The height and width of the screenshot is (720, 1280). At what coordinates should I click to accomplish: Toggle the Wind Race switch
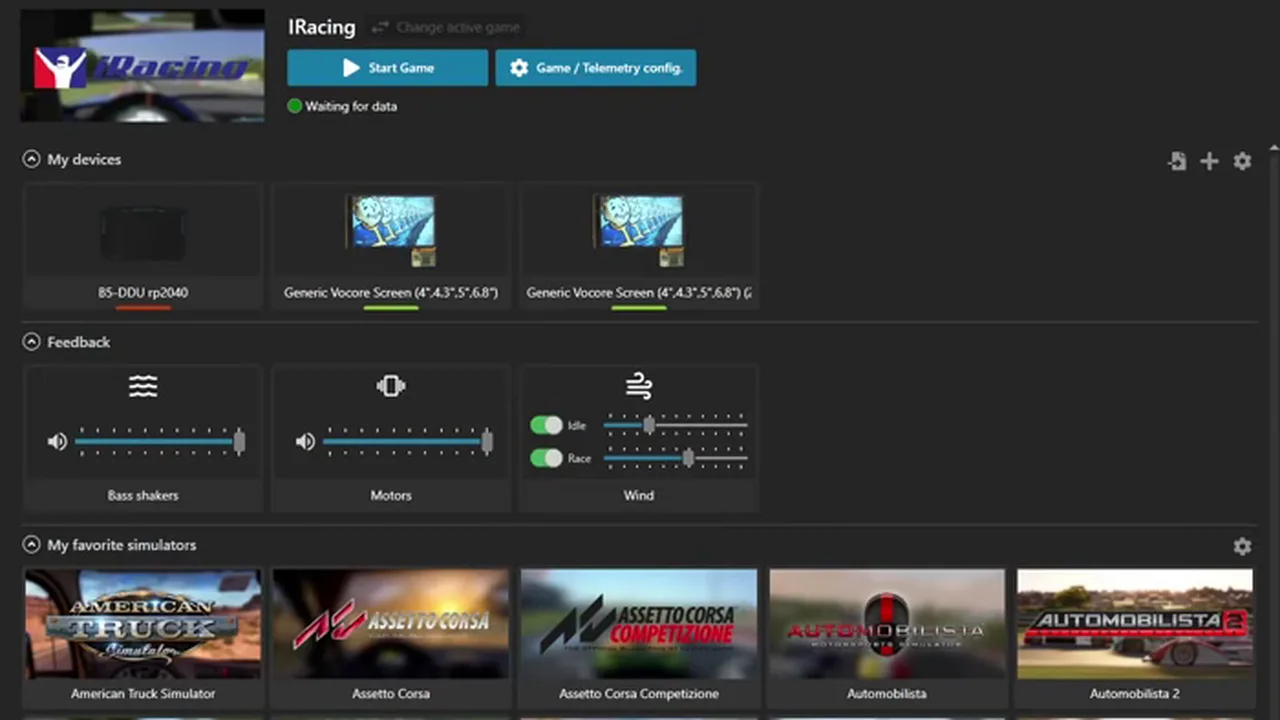point(546,458)
